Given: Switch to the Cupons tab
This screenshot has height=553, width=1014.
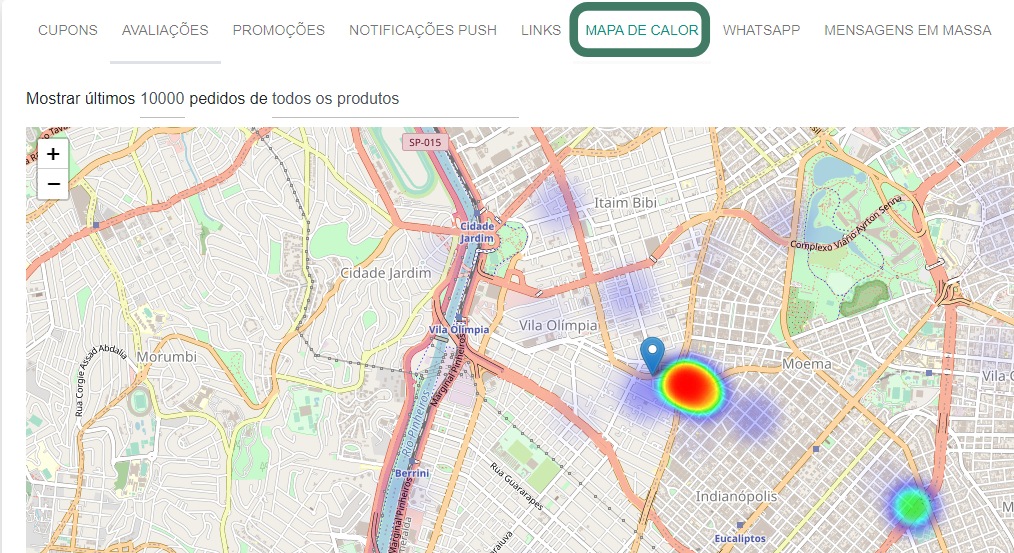Looking at the screenshot, I should click(x=68, y=30).
